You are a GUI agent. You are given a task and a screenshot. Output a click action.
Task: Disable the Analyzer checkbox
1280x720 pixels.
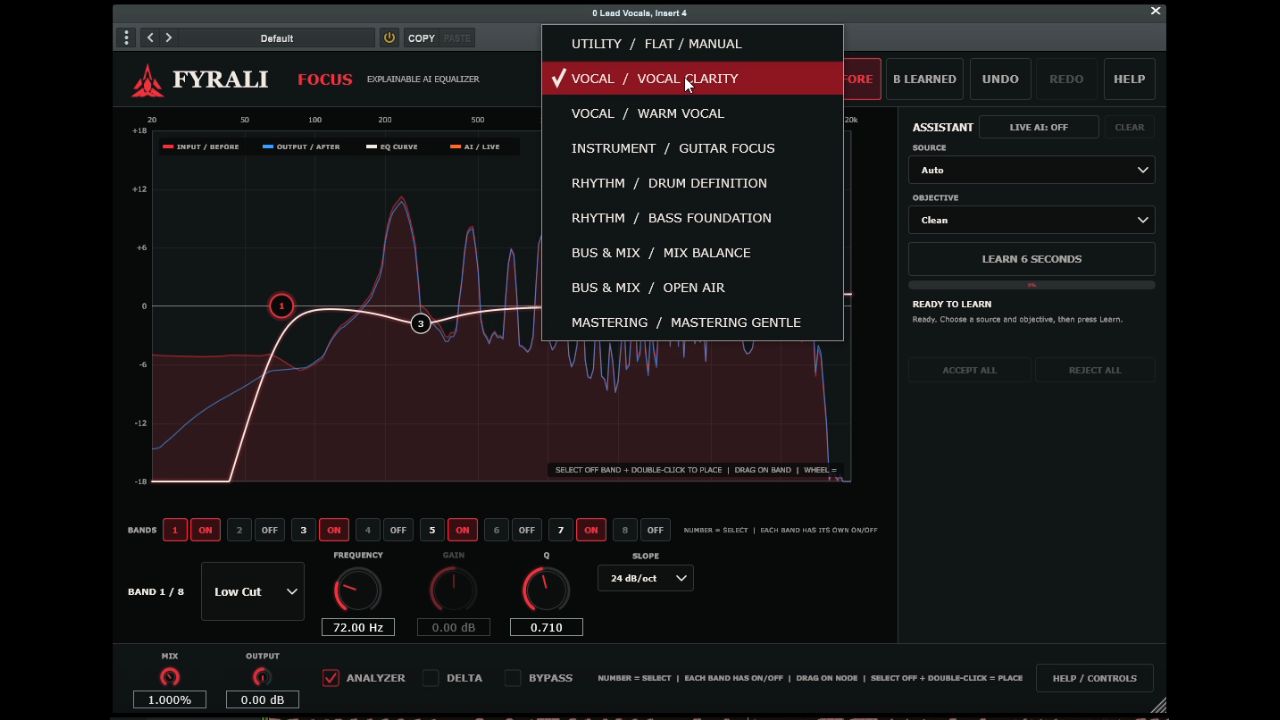pyautogui.click(x=330, y=678)
